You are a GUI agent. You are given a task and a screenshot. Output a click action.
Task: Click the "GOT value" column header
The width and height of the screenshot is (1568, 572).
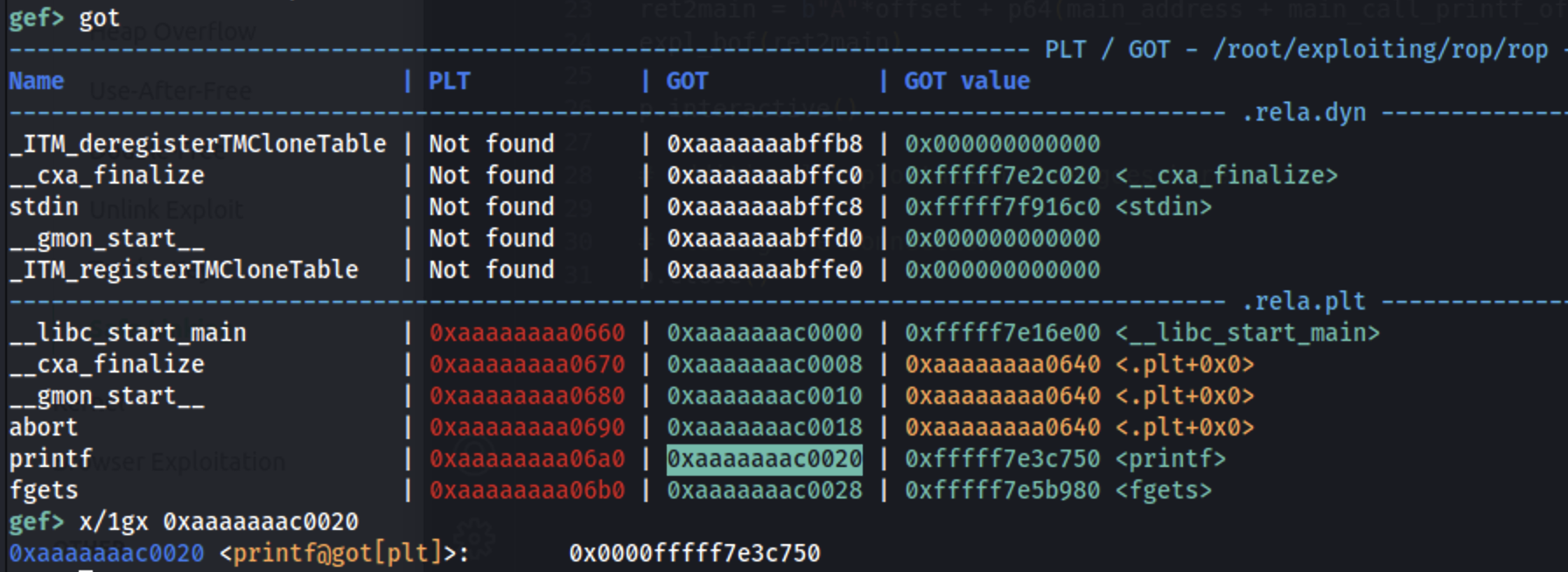967,81
